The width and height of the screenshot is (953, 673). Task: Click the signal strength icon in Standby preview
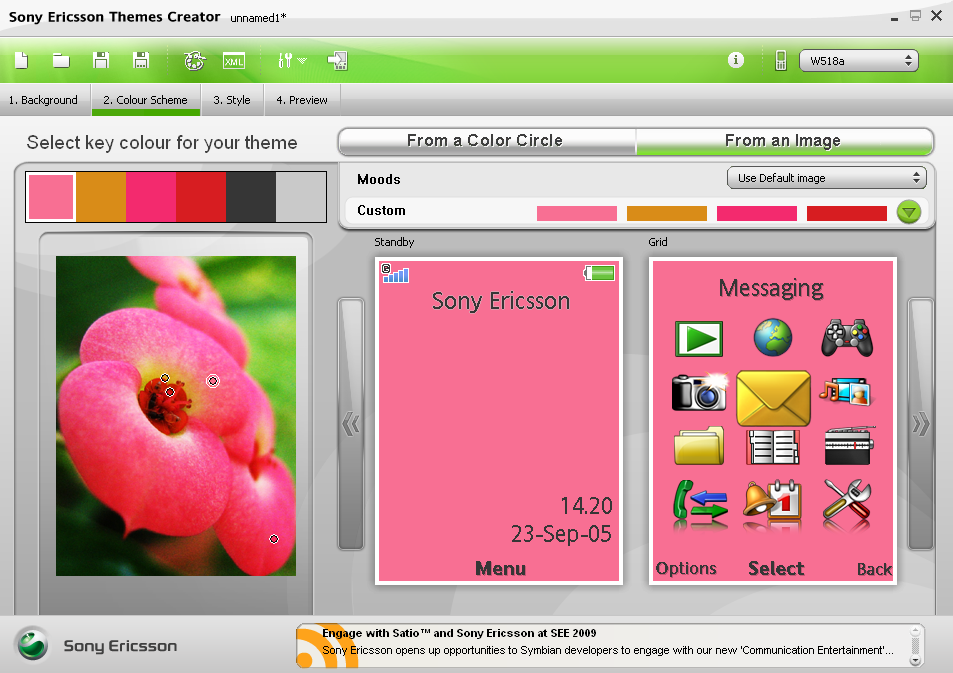point(395,274)
